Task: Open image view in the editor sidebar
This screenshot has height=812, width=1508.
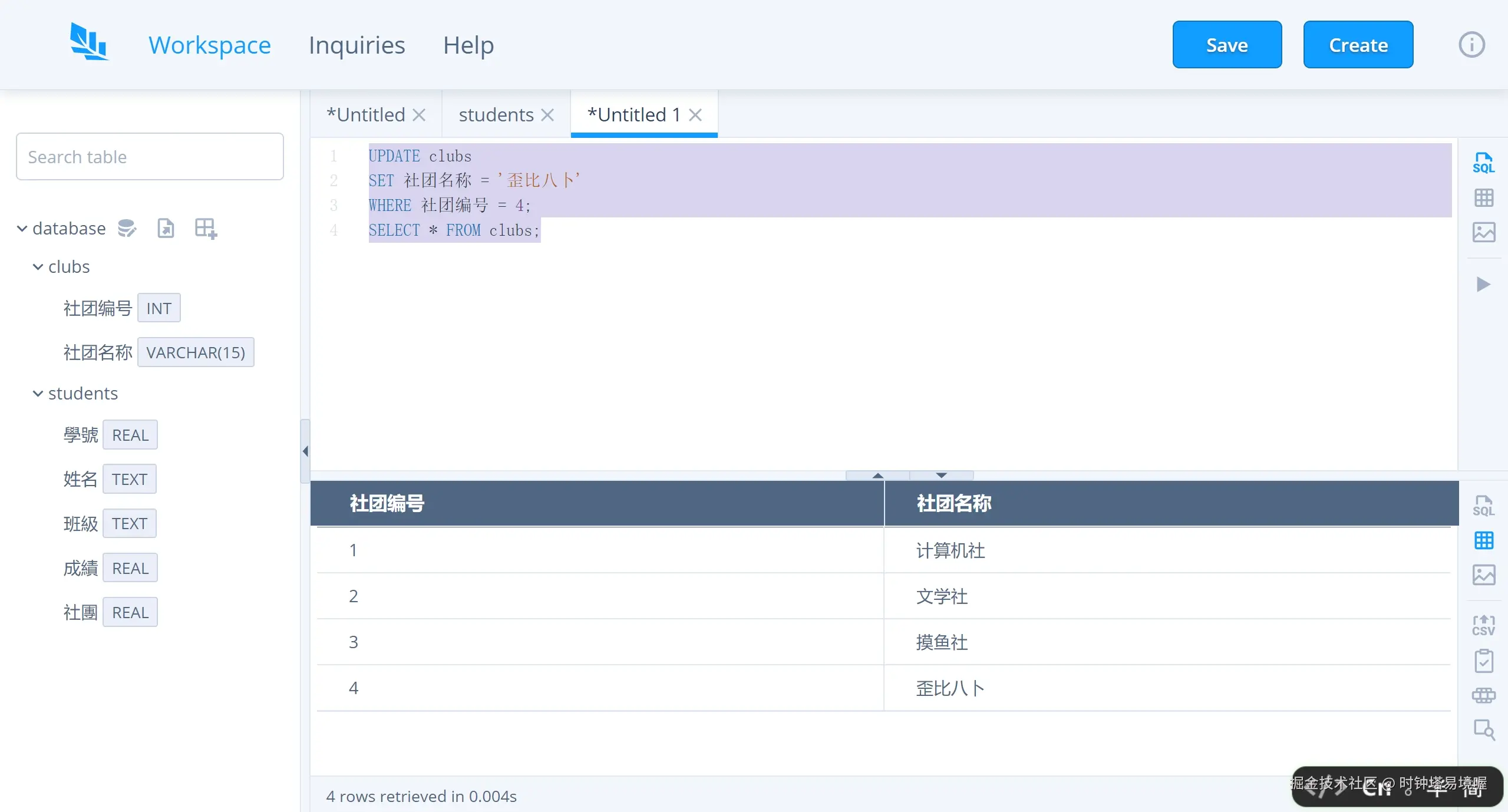Action: (1483, 232)
